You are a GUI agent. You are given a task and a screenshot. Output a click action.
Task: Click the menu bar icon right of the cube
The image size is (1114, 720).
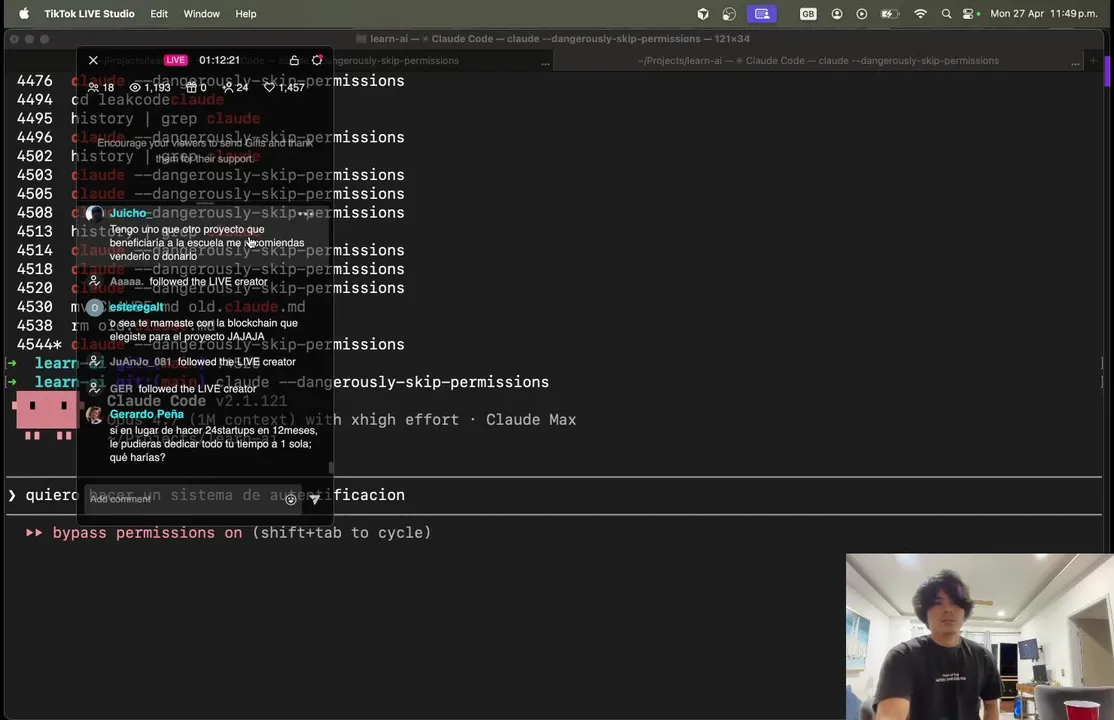coord(729,14)
